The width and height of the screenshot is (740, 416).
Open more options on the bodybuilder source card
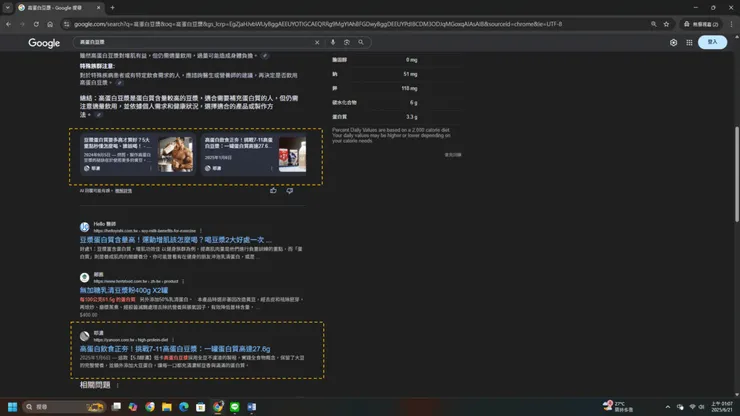151,168
